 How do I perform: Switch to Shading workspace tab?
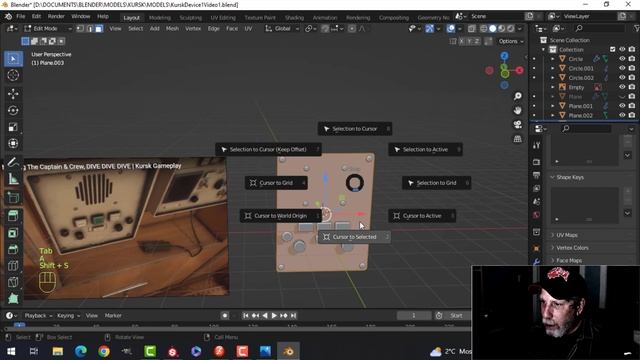(x=294, y=18)
